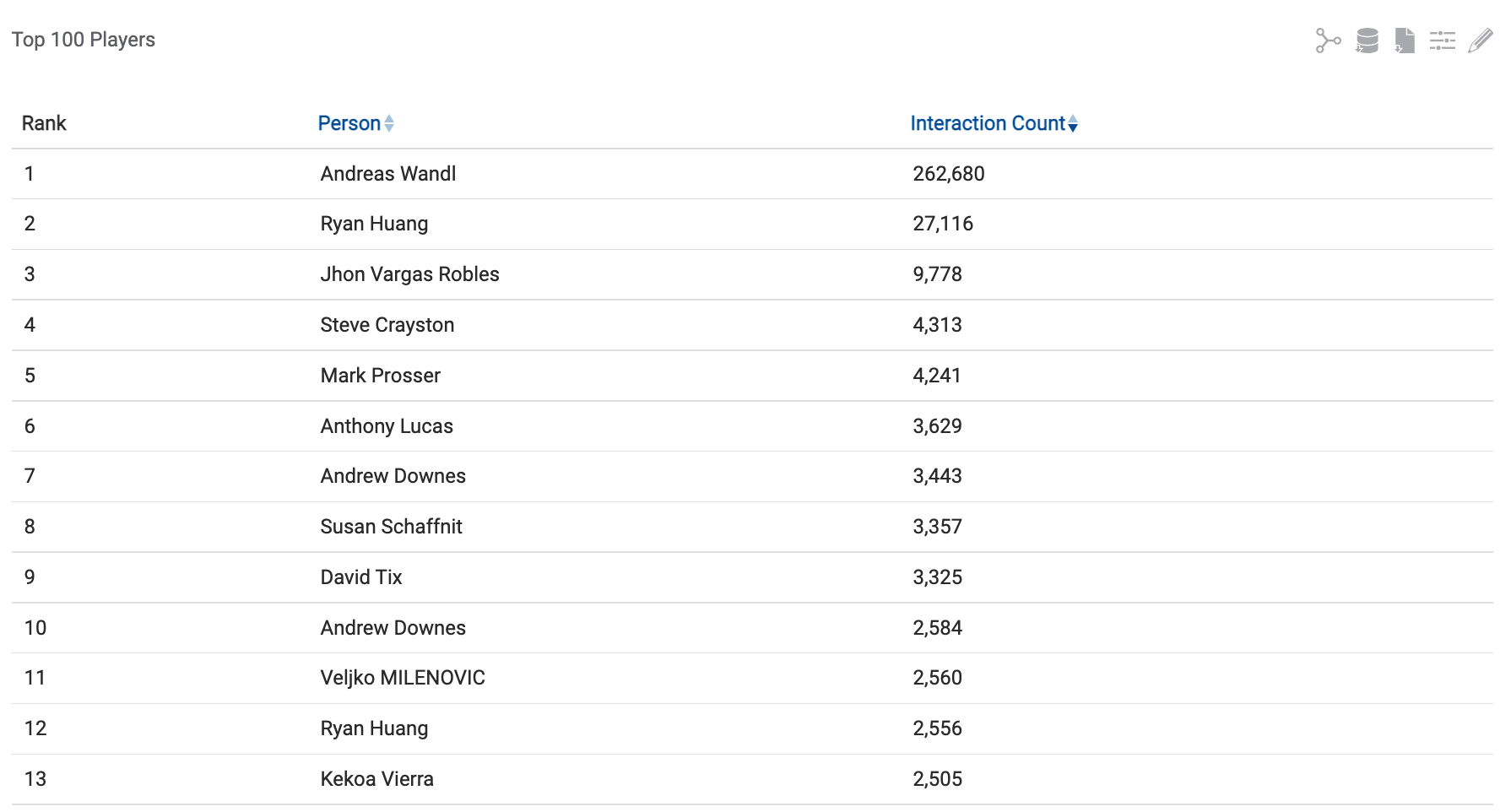Click the database export icon
The height and width of the screenshot is (812, 1511).
1367,41
